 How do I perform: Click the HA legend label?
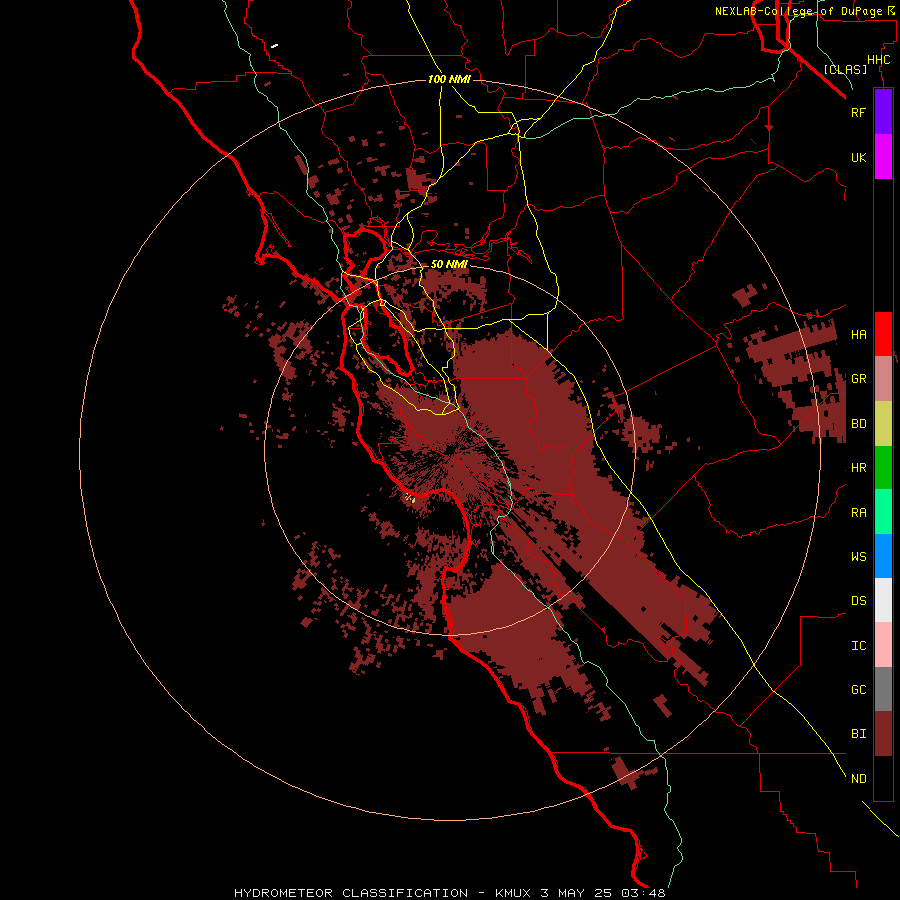tap(858, 335)
